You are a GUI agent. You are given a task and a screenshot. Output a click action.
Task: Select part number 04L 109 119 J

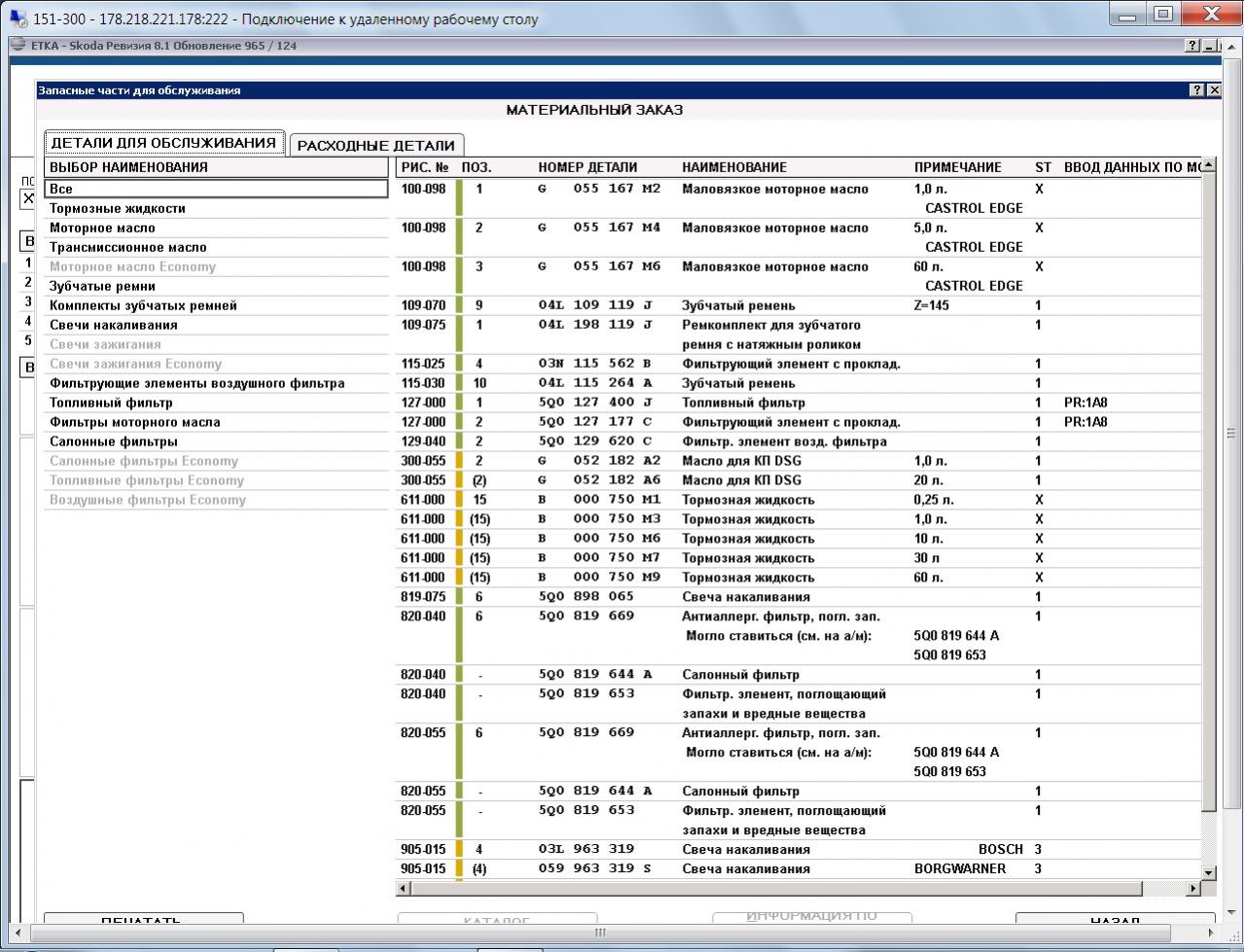[x=595, y=305]
